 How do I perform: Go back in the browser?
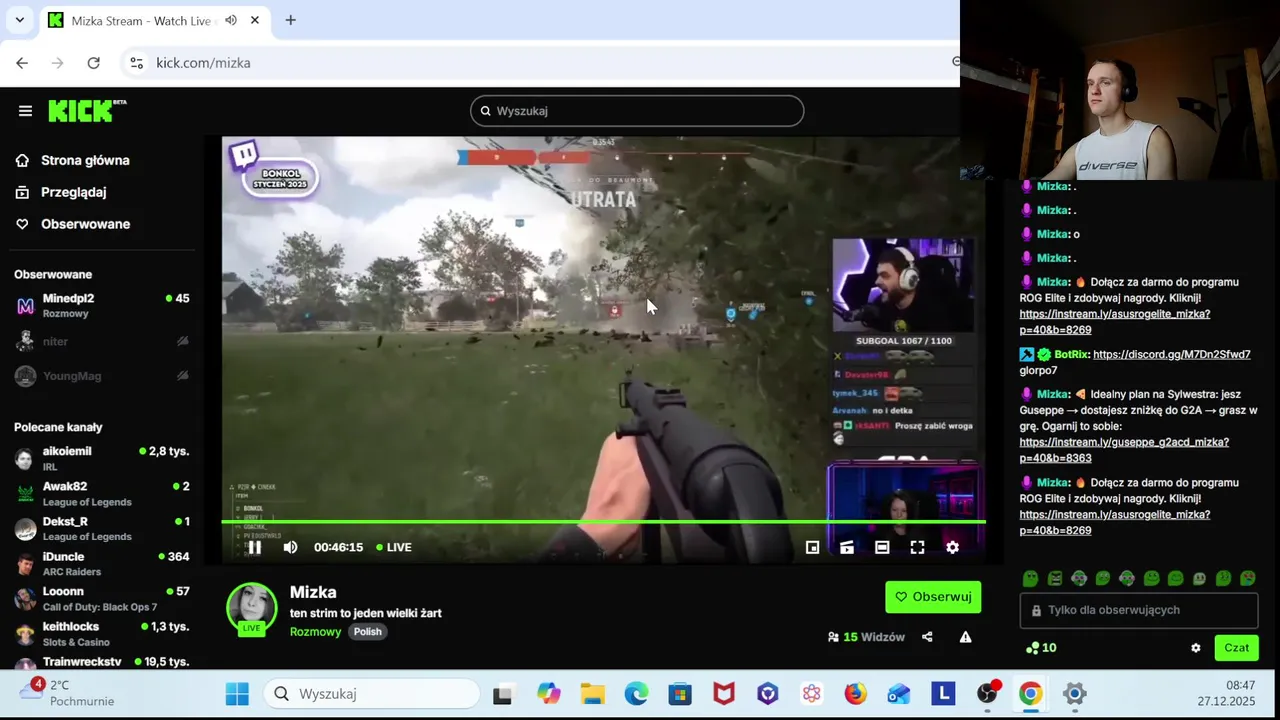pyautogui.click(x=22, y=63)
